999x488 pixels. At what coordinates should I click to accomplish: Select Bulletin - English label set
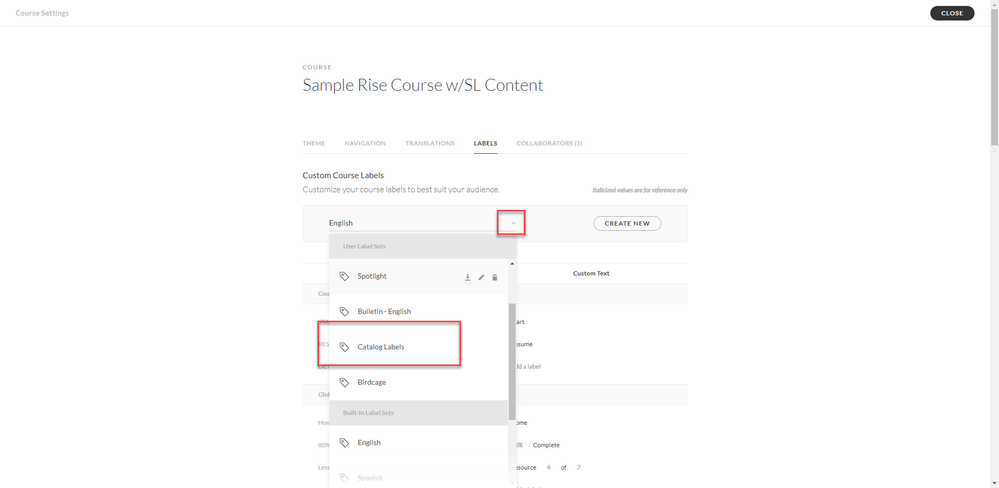[x=384, y=312]
